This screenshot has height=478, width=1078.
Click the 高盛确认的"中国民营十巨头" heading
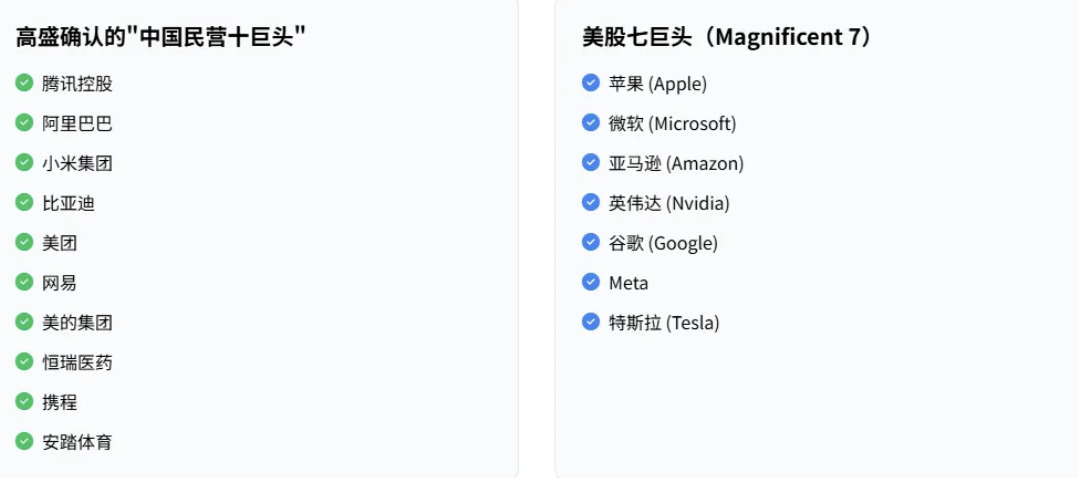tap(161, 37)
